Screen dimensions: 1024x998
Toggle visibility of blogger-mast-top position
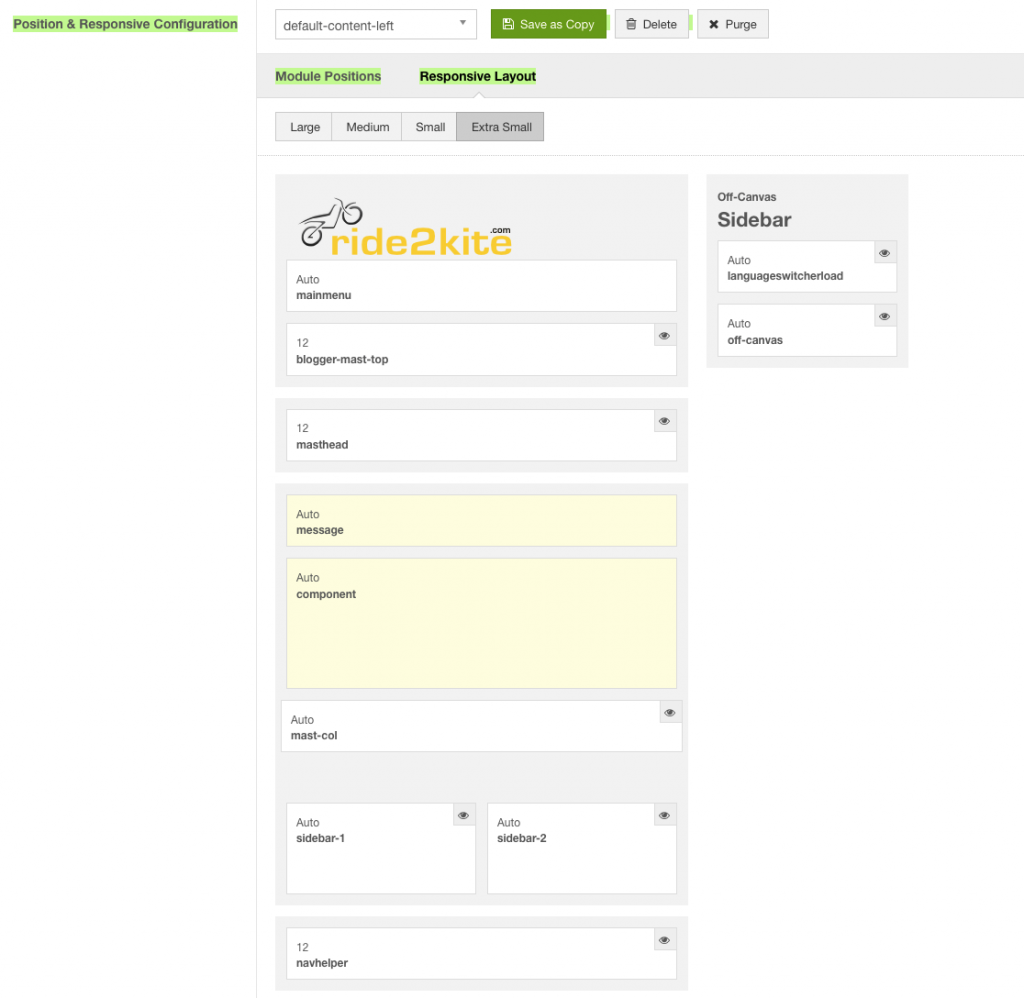click(664, 336)
